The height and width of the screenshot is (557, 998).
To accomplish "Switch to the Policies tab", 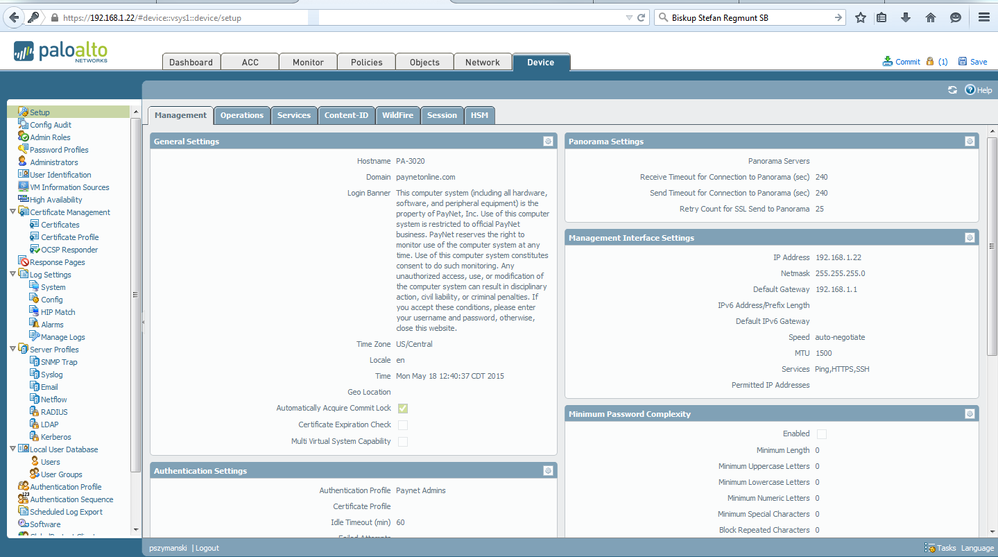I will 367,62.
